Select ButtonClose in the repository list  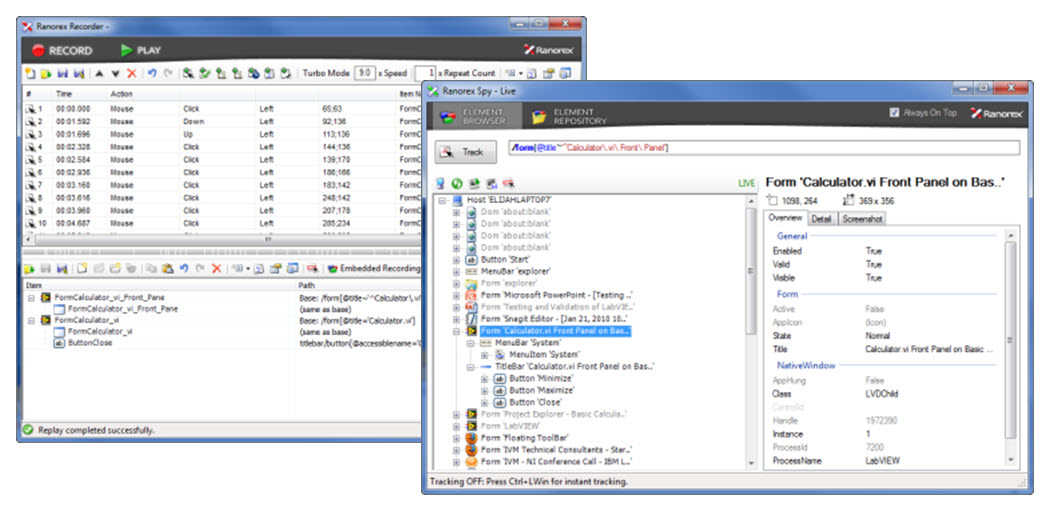90,342
